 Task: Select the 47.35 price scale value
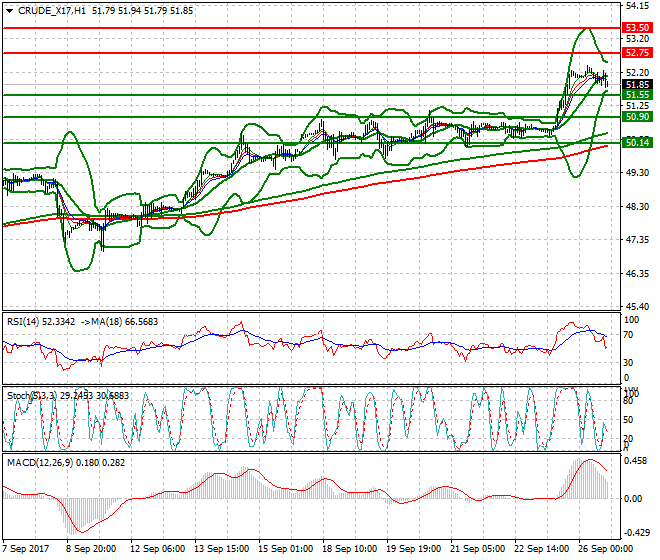[637, 240]
